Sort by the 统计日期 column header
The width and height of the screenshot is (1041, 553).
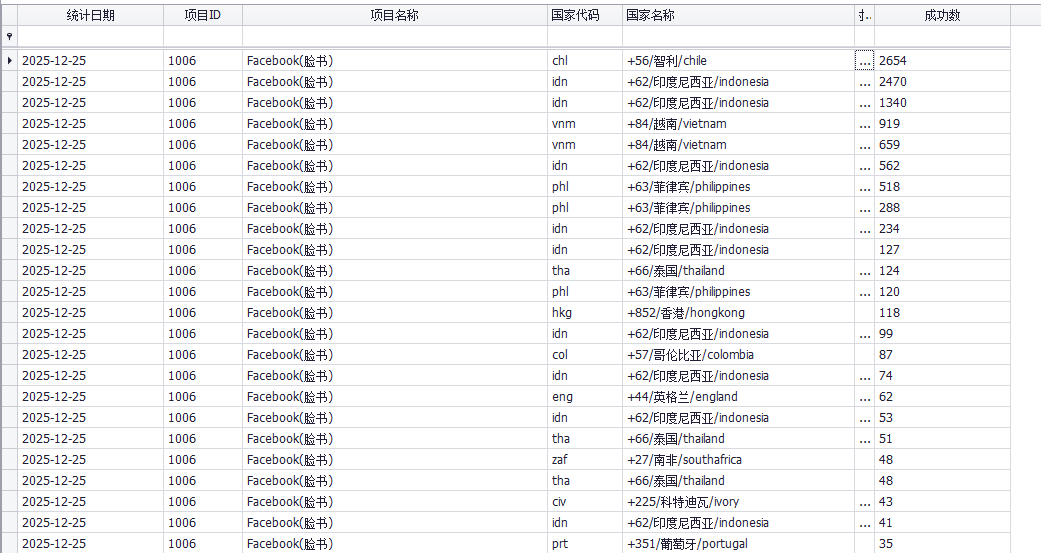tap(91, 15)
